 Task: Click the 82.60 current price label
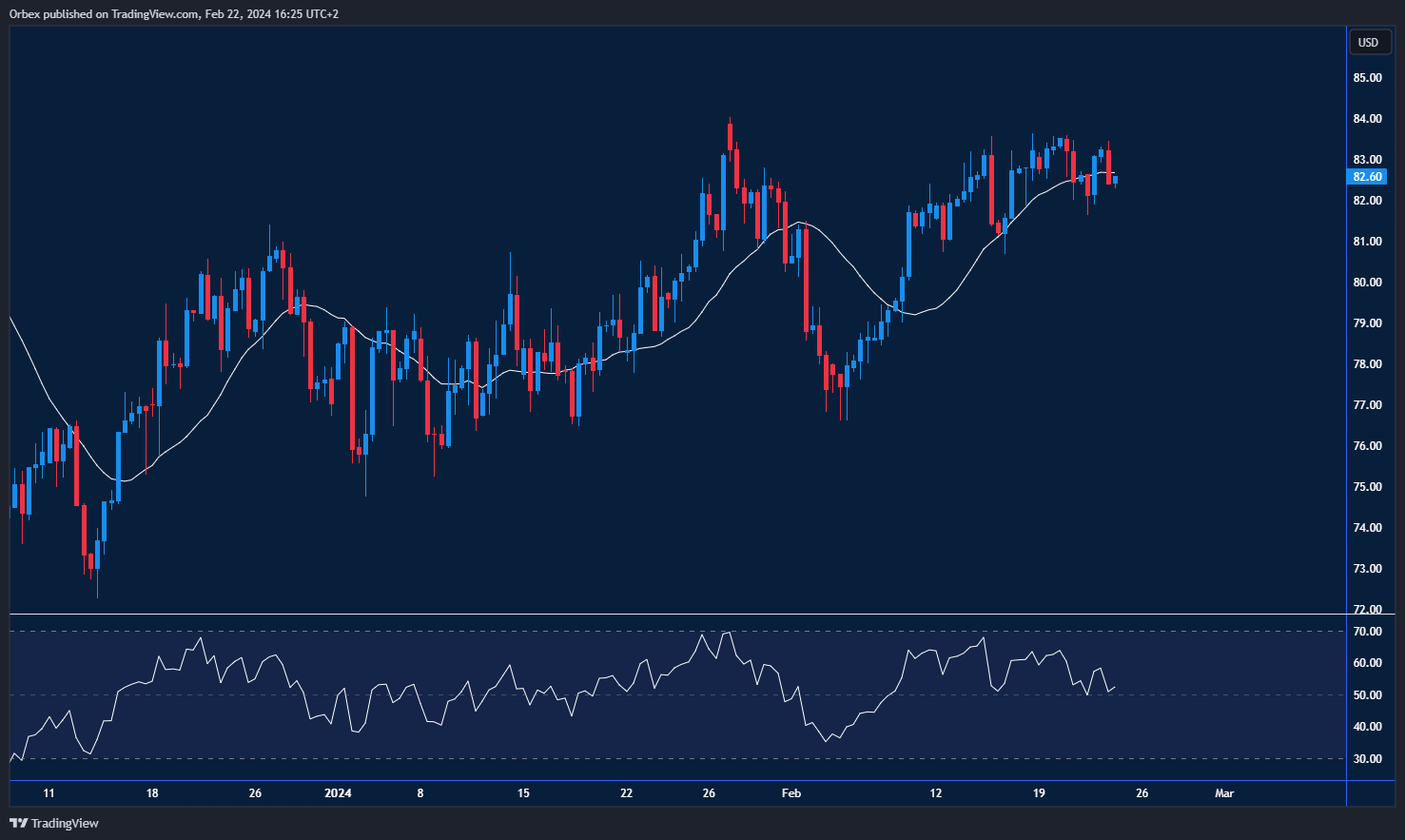[x=1367, y=177]
